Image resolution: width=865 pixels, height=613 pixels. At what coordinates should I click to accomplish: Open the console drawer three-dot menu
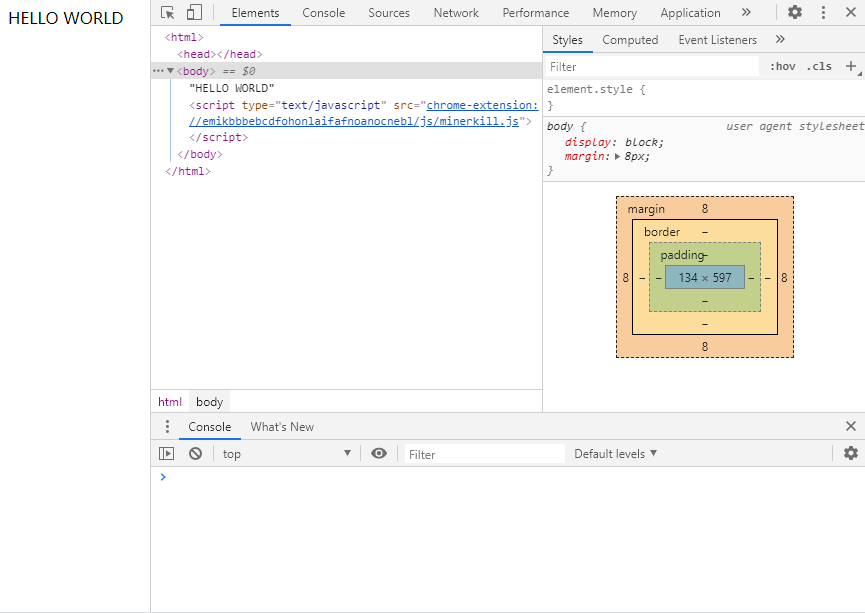[x=167, y=427]
